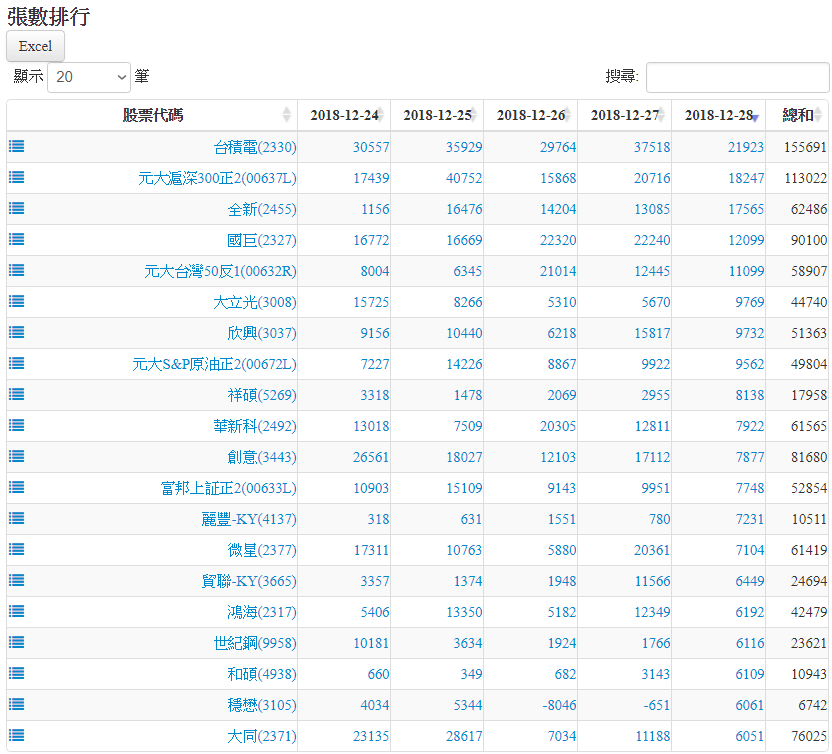The width and height of the screenshot is (832, 754).
Task: Sort by the 總和 column header
Action: tap(797, 115)
